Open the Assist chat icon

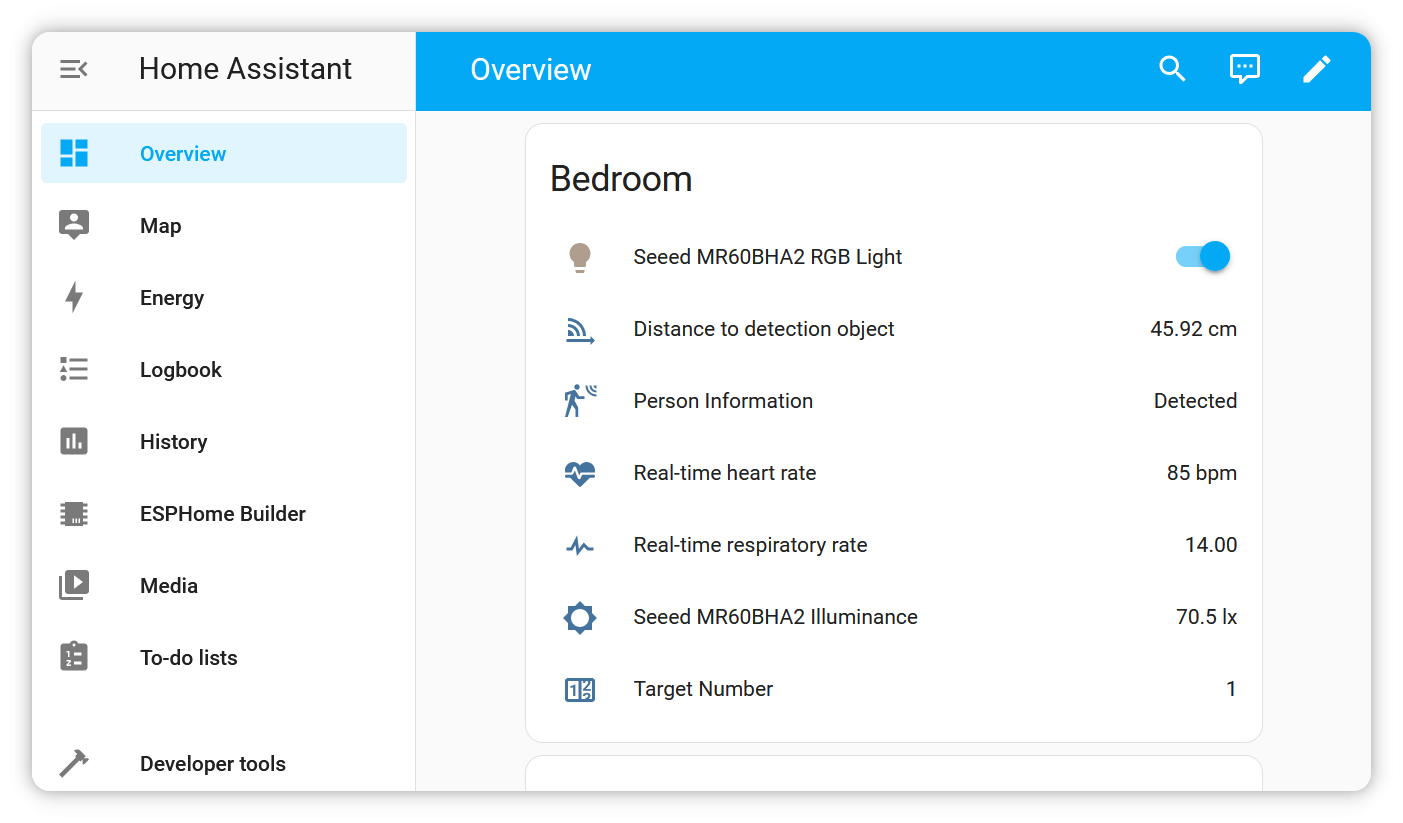tap(1244, 69)
